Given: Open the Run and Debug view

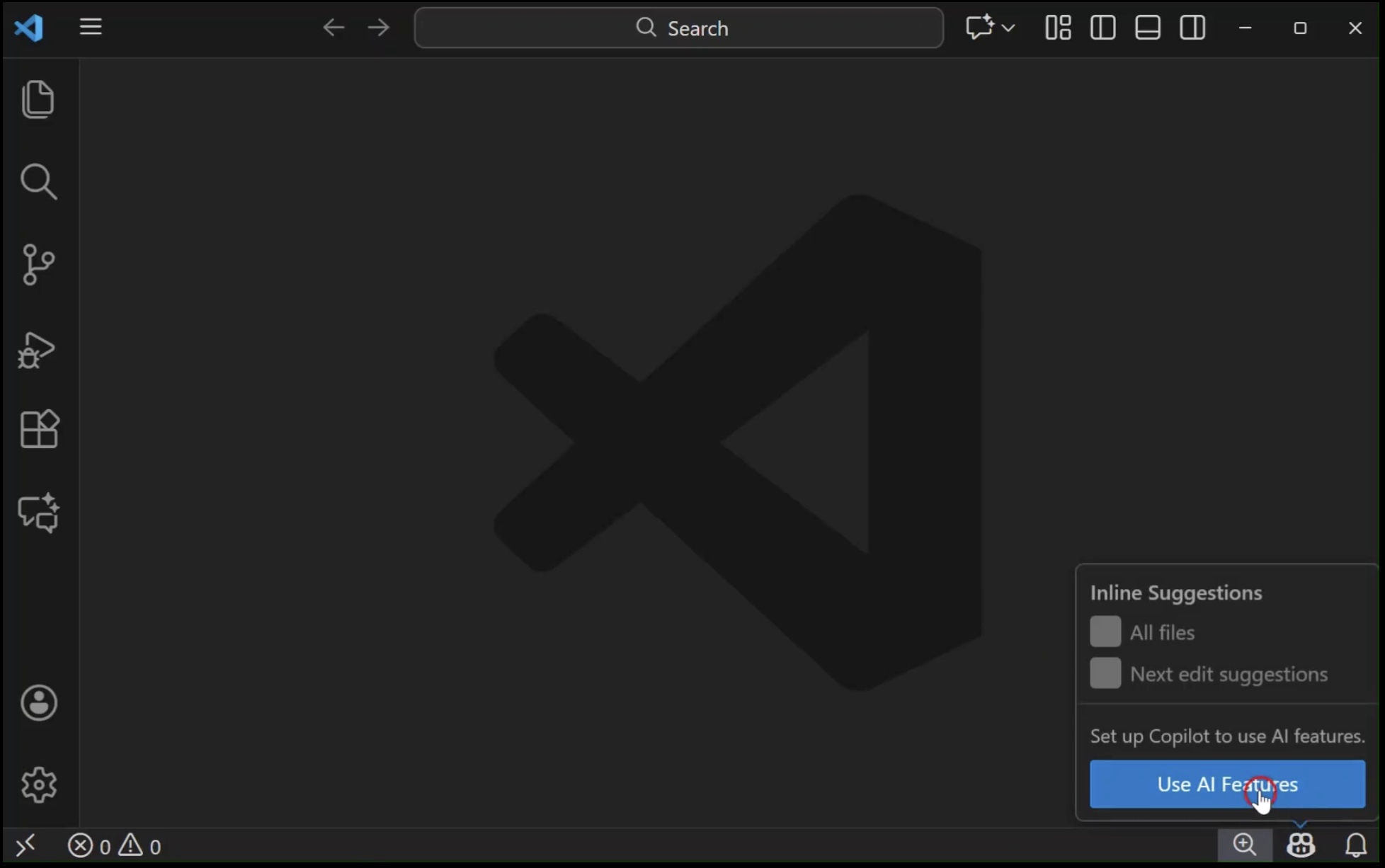Looking at the screenshot, I should pos(37,350).
